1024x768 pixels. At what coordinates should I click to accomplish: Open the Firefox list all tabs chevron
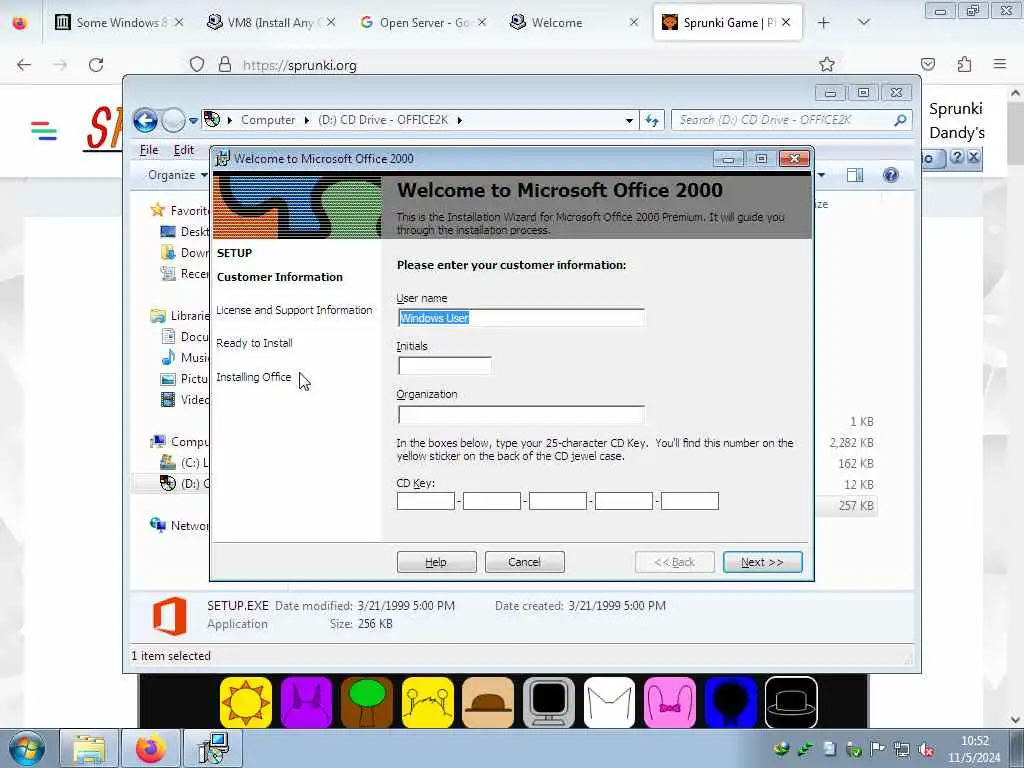863,23
